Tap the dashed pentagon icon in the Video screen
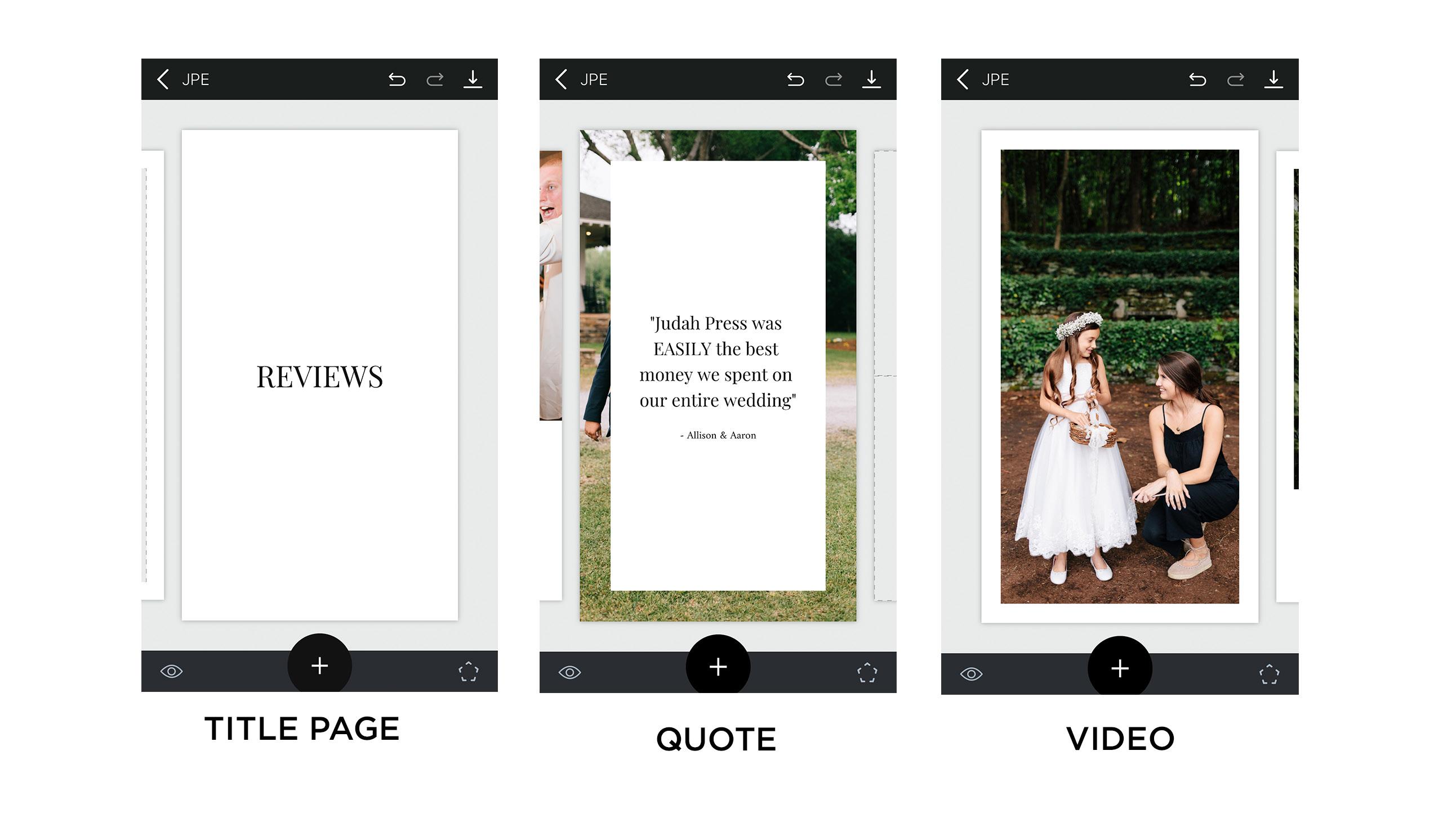 [1269, 674]
